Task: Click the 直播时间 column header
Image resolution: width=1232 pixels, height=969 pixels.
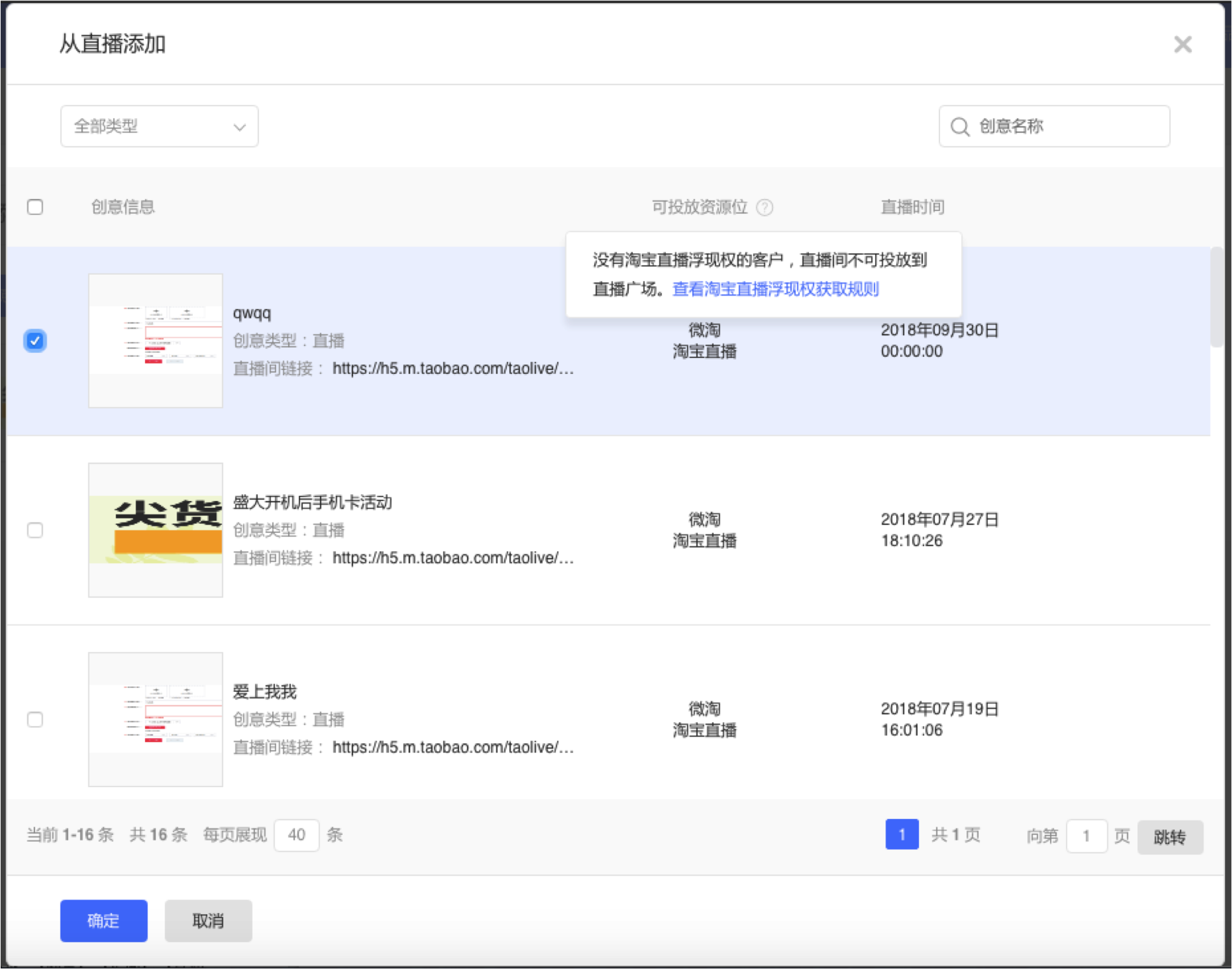Action: coord(912,207)
